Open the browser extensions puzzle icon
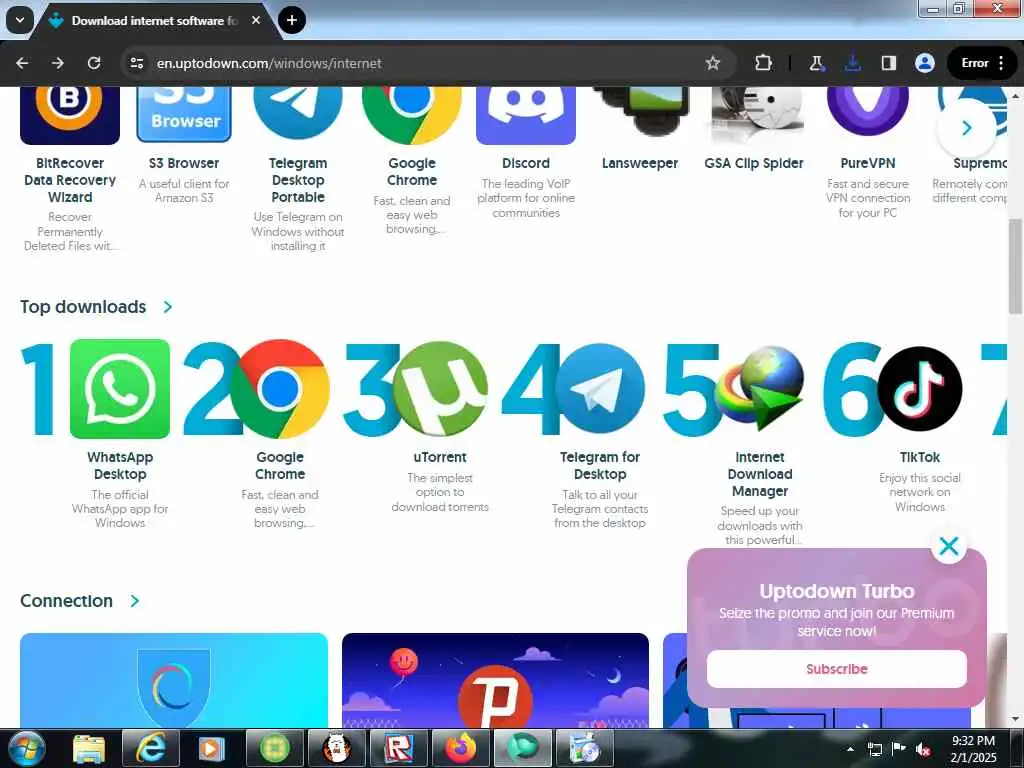Viewport: 1024px width, 768px height. 763,63
